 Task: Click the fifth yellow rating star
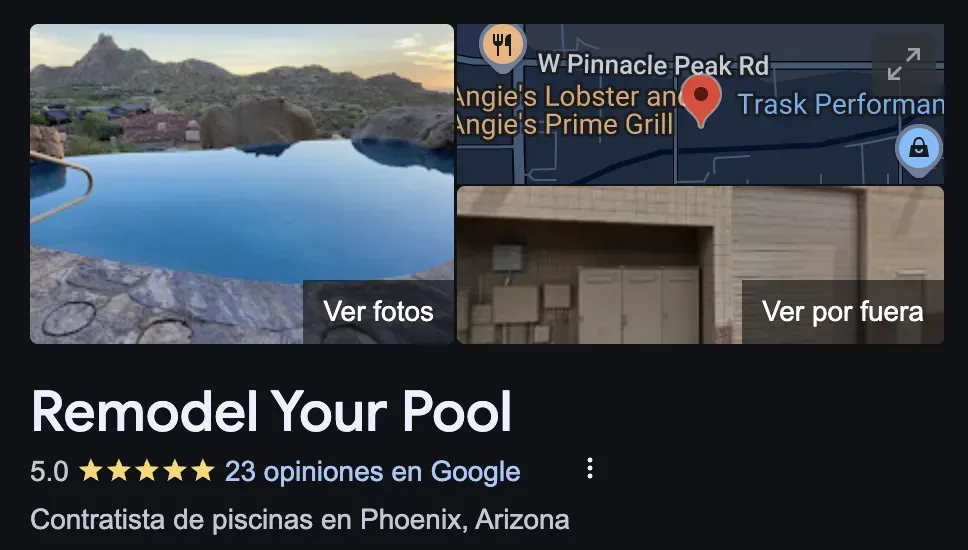[x=202, y=471]
